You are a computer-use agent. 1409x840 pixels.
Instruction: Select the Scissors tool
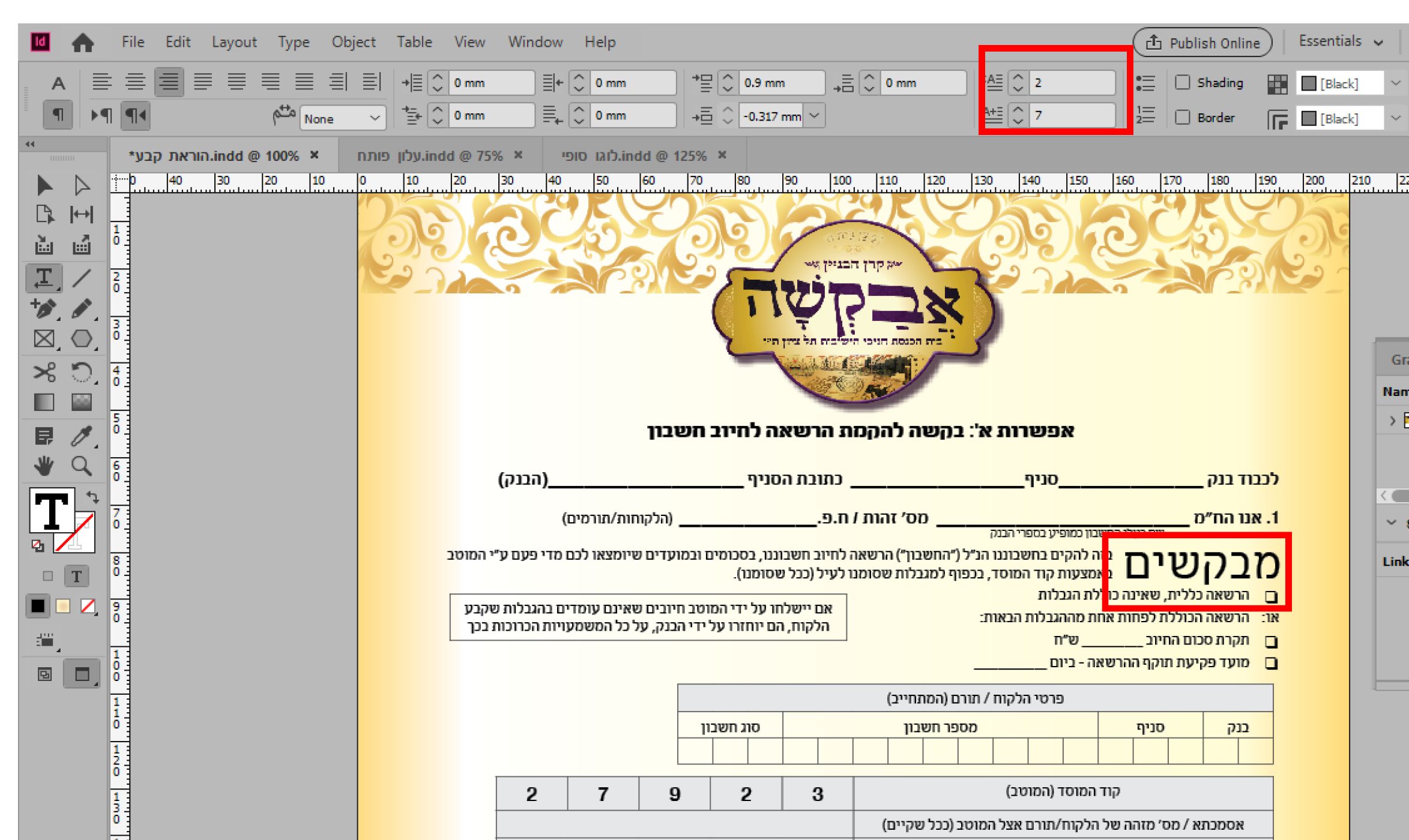coord(44,372)
